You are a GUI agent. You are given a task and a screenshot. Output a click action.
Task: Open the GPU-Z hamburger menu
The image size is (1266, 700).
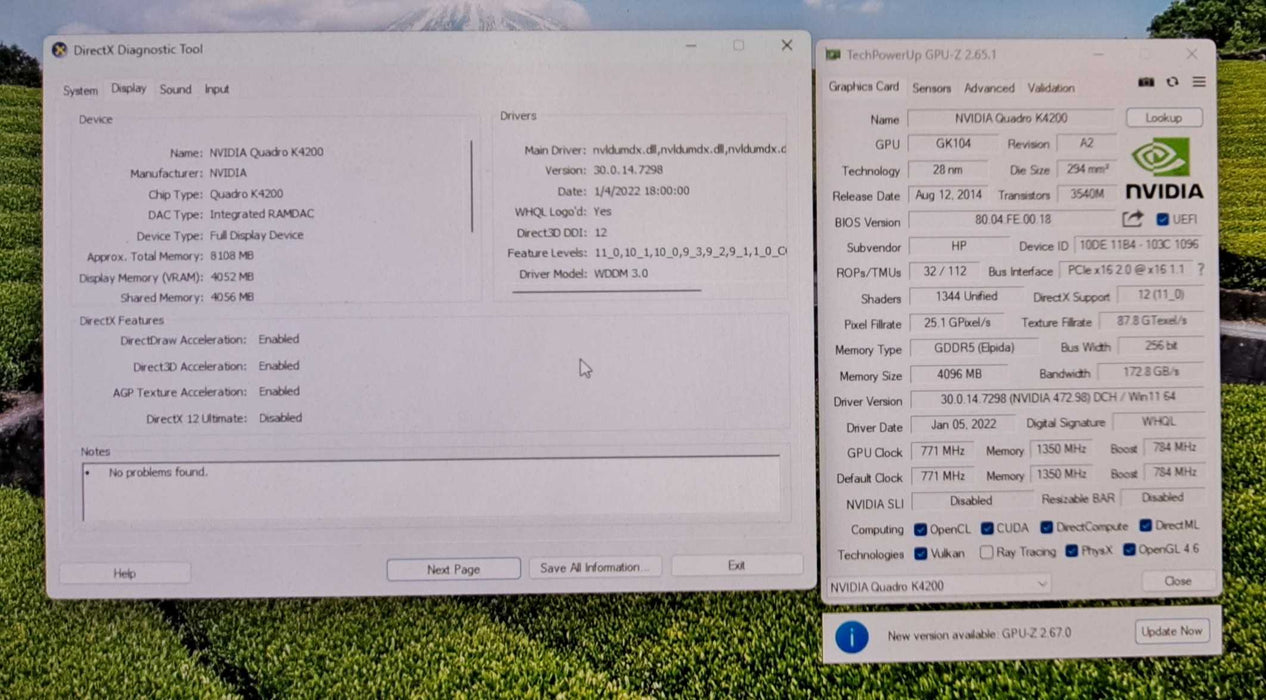pyautogui.click(x=1198, y=82)
